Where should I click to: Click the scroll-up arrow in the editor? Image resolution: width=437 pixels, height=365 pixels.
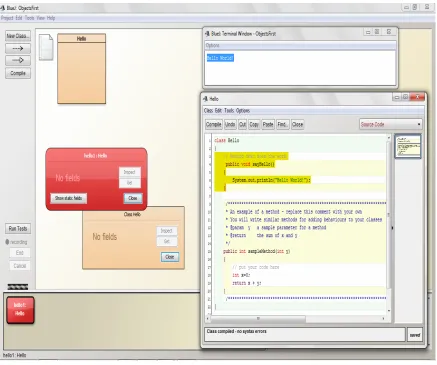[389, 137]
